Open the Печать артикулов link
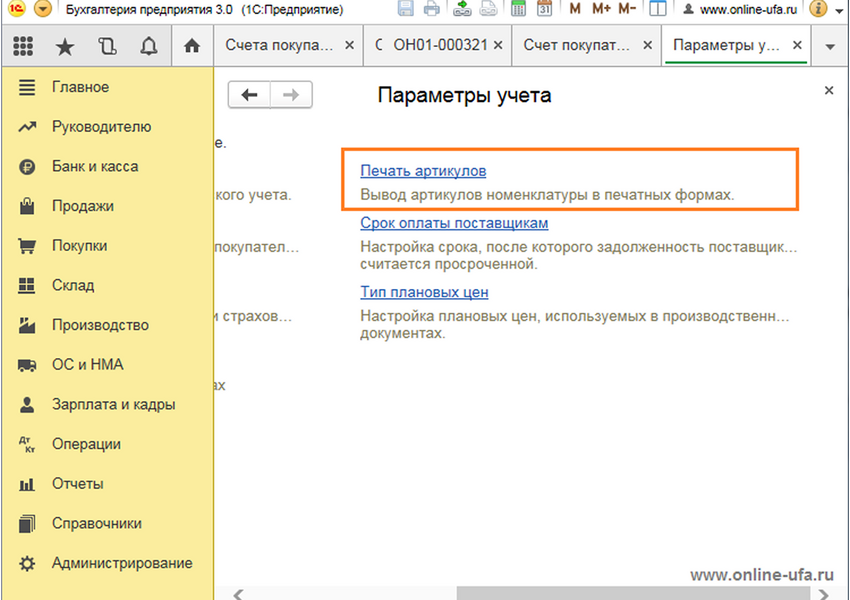850x600 pixels. click(x=423, y=171)
